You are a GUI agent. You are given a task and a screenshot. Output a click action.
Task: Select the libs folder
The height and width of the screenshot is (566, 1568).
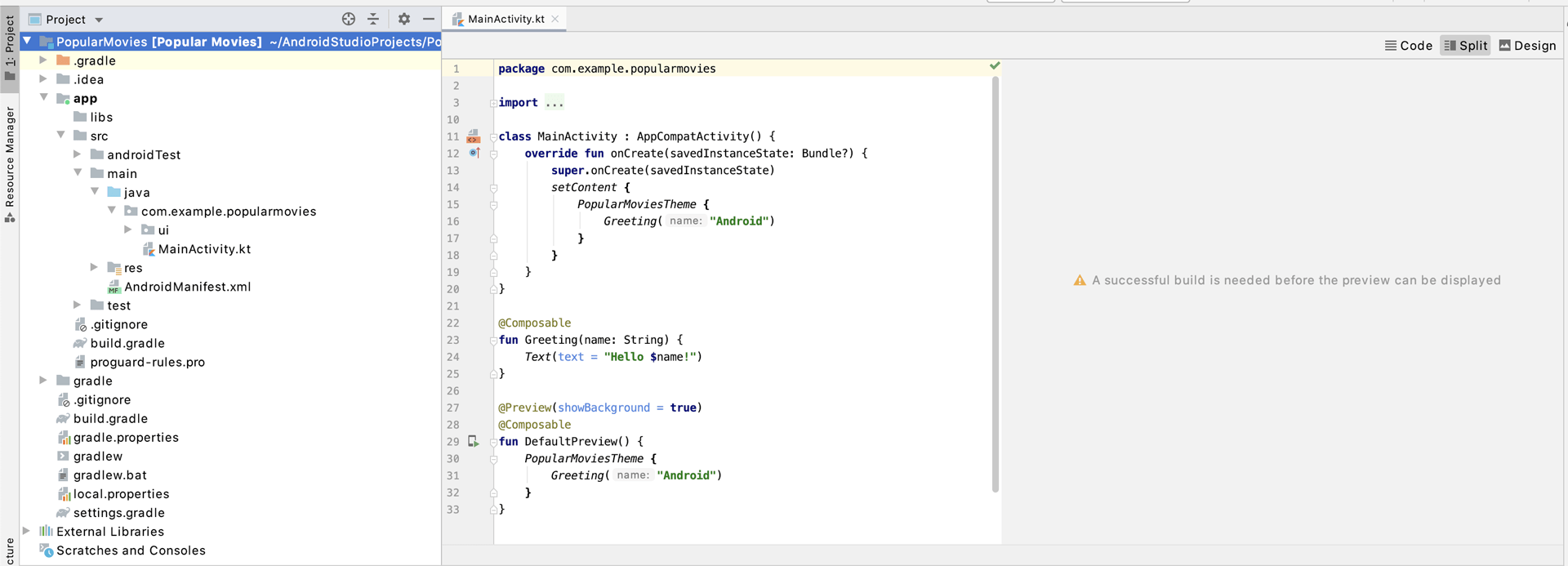pyautogui.click(x=101, y=117)
